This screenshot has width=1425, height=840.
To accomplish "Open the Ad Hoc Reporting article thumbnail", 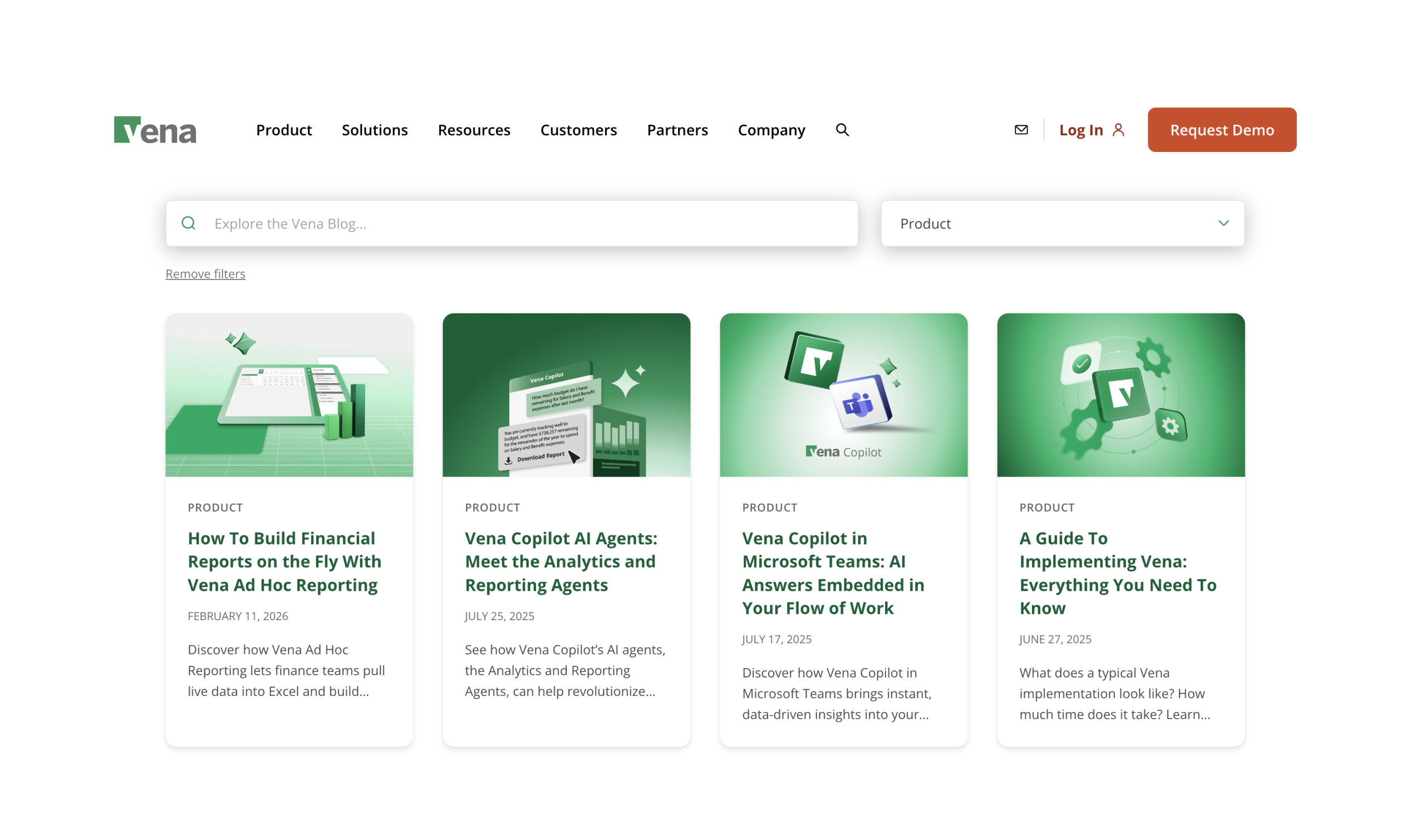I will (289, 395).
